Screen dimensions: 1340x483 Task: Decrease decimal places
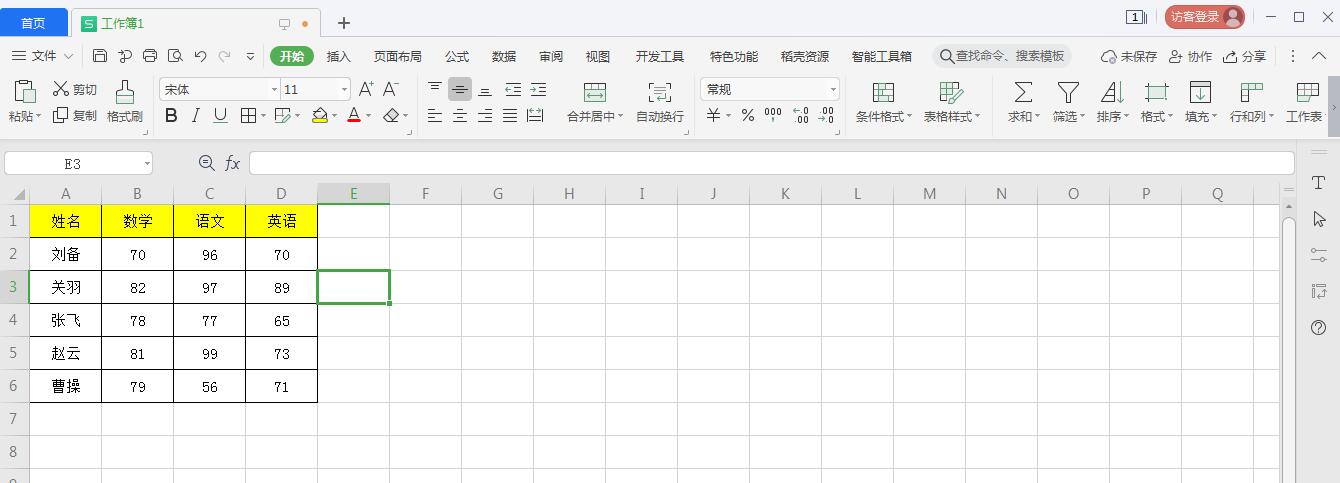point(826,116)
